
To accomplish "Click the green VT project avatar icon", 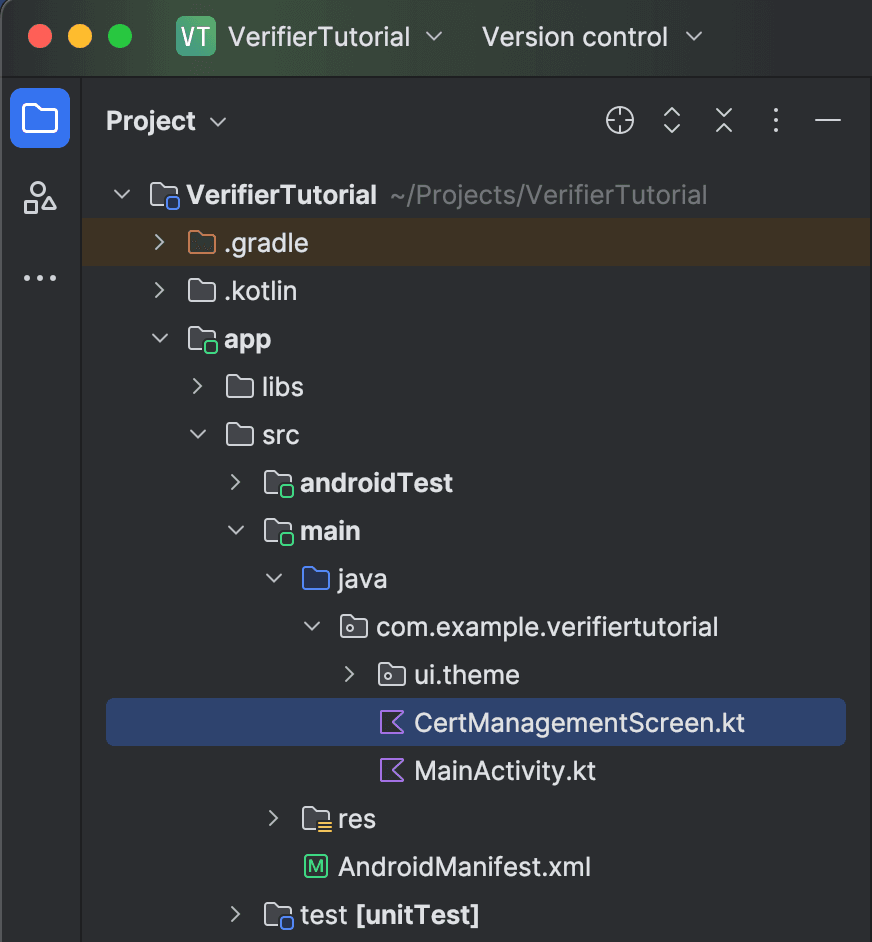I will pos(194,36).
